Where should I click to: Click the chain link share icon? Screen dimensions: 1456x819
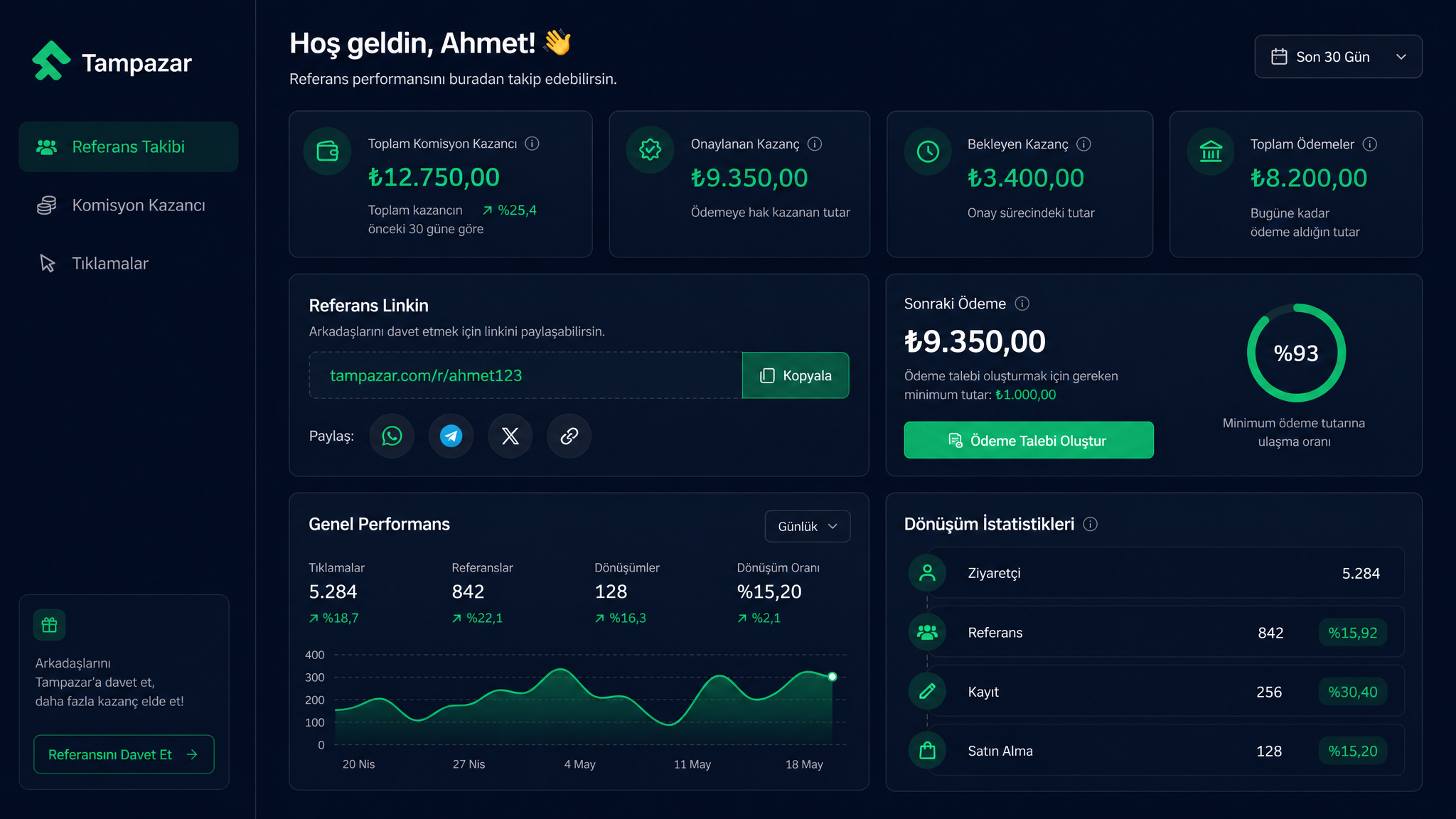pyautogui.click(x=569, y=436)
